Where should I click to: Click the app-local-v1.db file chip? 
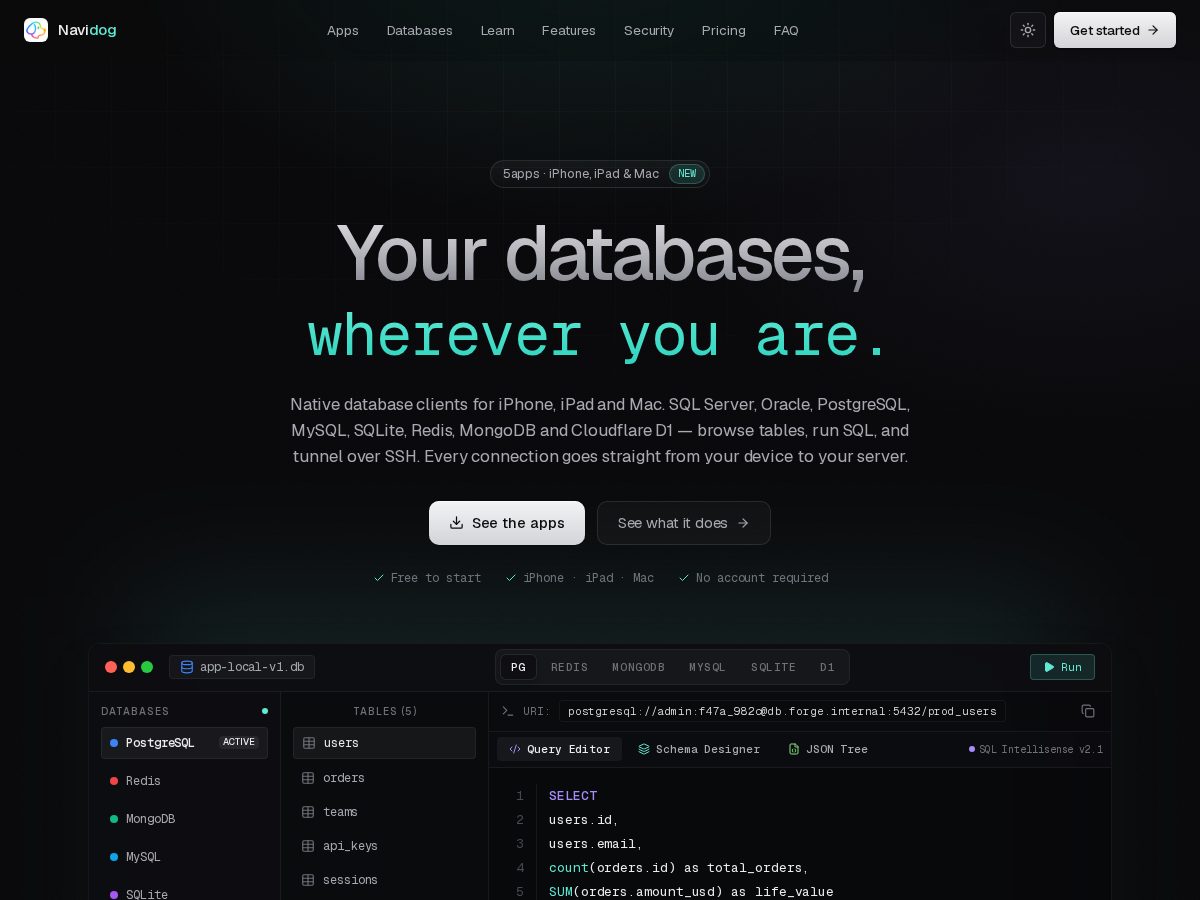pyautogui.click(x=242, y=667)
